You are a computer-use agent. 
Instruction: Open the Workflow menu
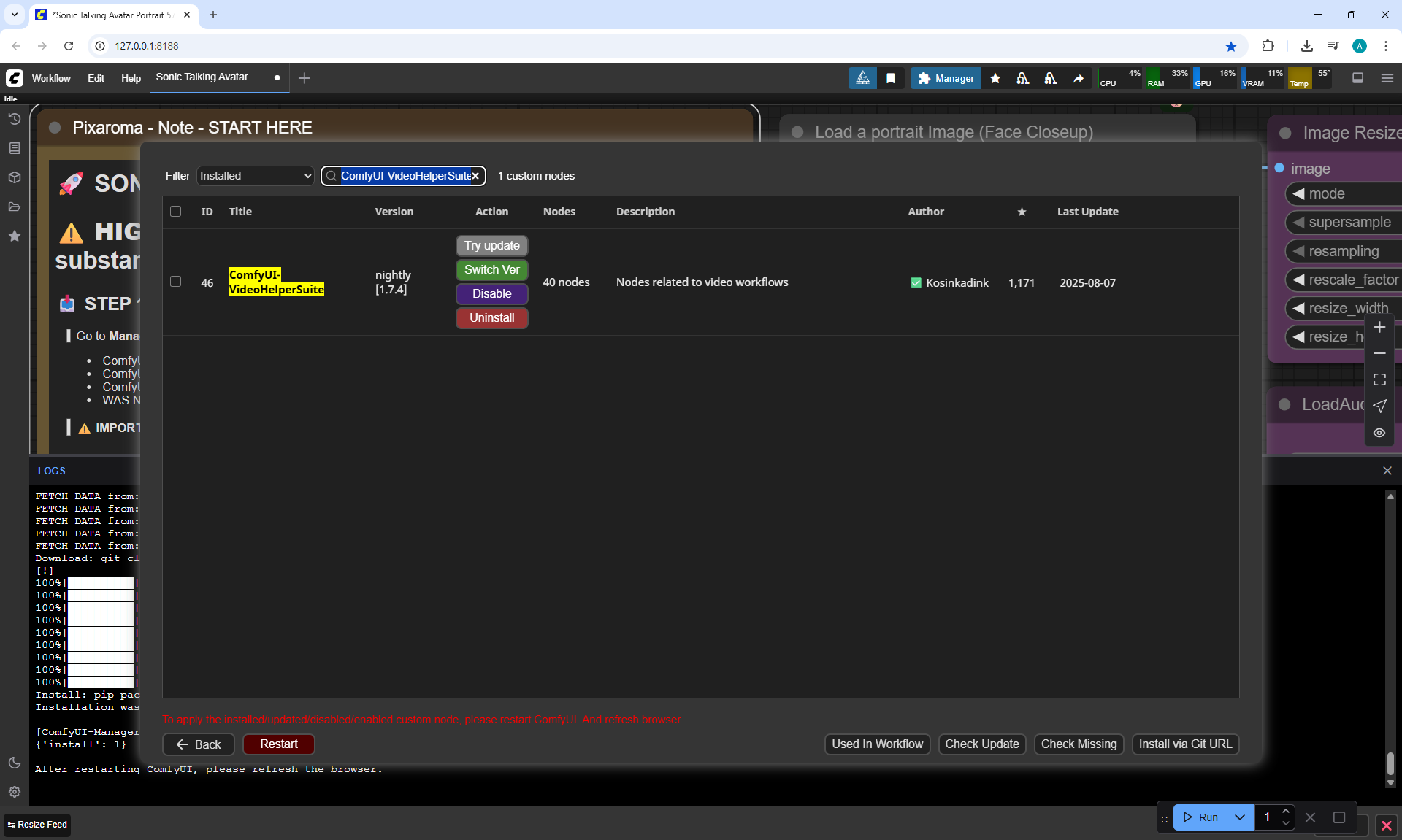tap(51, 78)
